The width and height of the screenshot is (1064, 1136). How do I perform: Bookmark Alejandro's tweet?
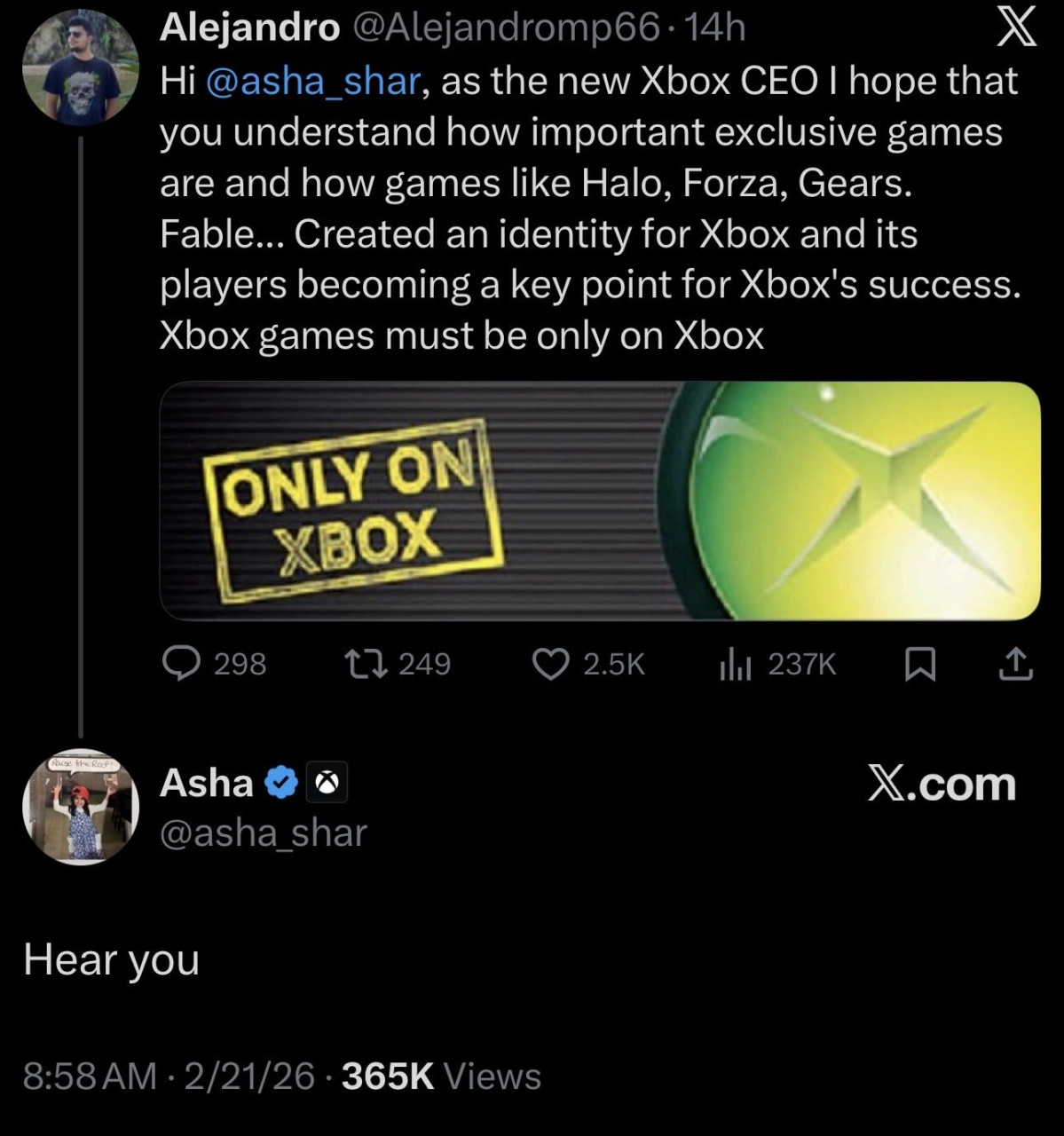[919, 664]
